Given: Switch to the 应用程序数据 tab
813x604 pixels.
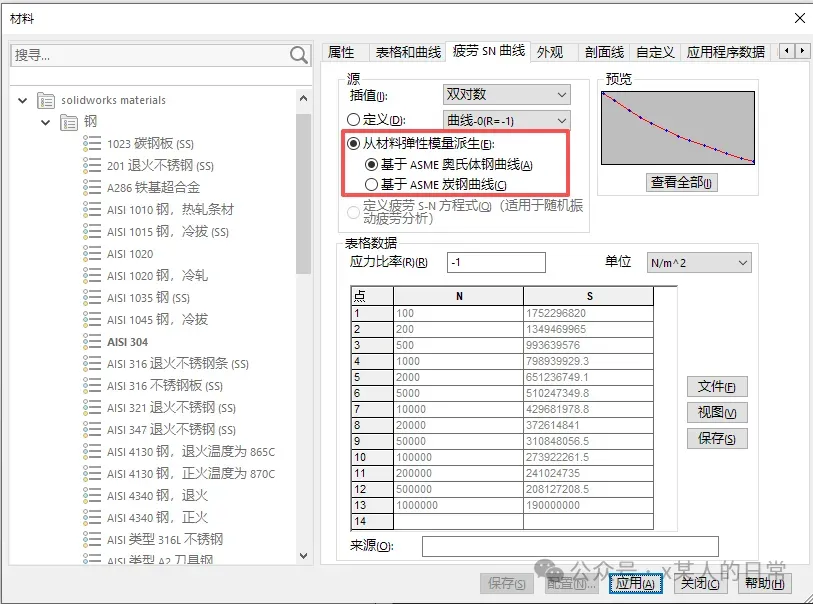Looking at the screenshot, I should [726, 52].
